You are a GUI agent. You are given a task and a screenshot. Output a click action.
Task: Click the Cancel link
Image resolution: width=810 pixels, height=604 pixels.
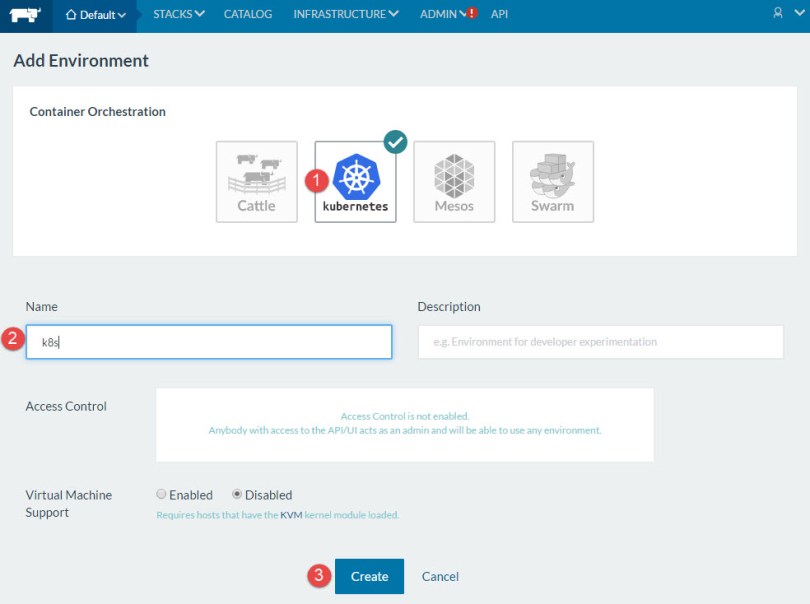[440, 577]
